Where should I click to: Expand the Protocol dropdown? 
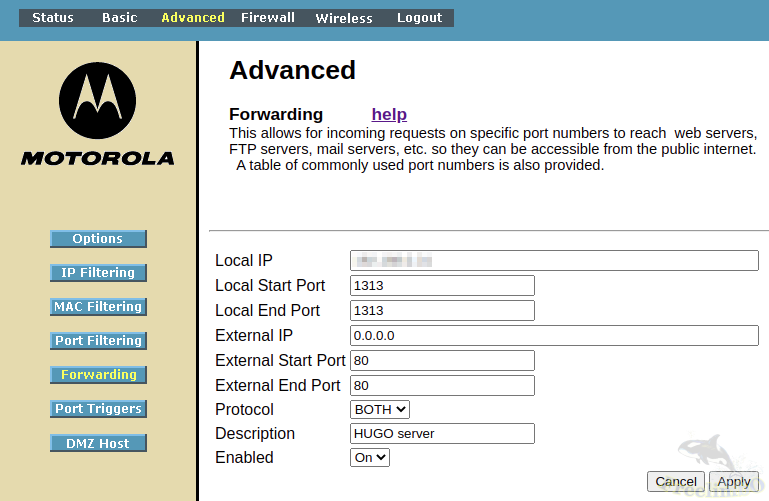click(x=380, y=409)
